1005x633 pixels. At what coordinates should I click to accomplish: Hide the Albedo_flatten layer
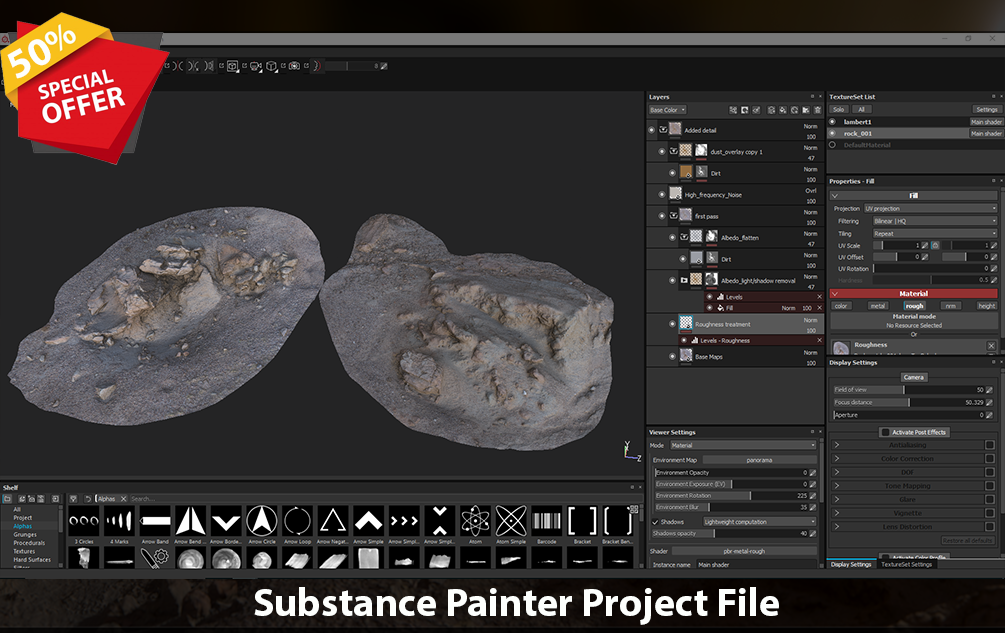[x=672, y=238]
